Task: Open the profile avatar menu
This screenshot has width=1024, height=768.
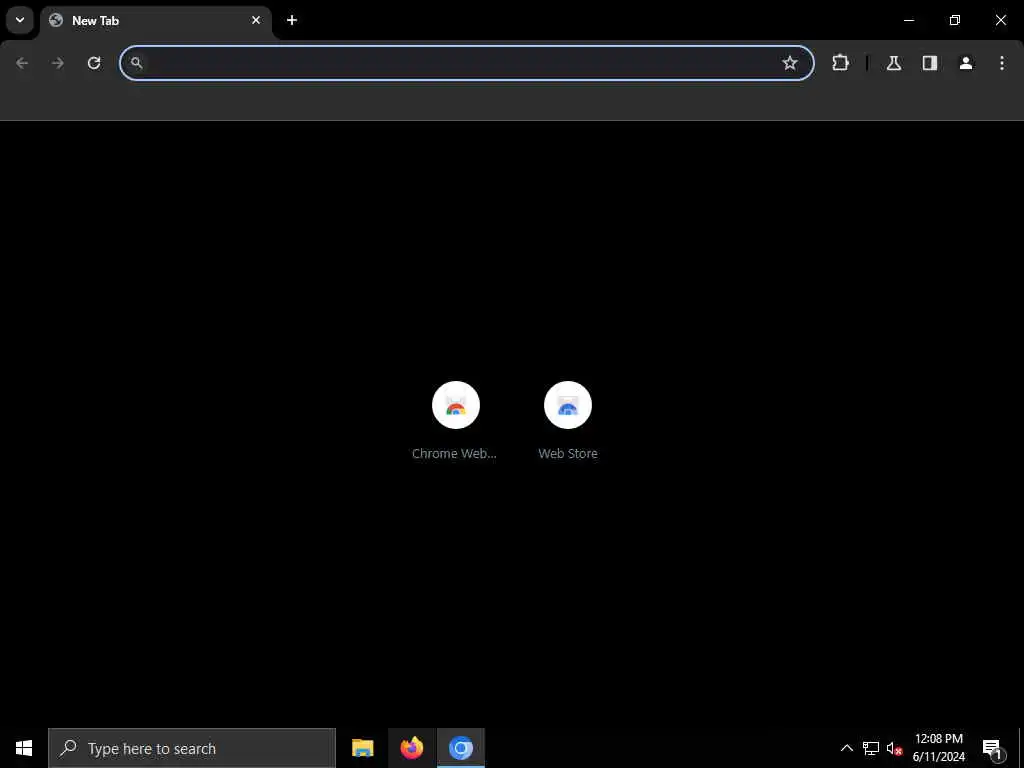Action: coord(966,63)
